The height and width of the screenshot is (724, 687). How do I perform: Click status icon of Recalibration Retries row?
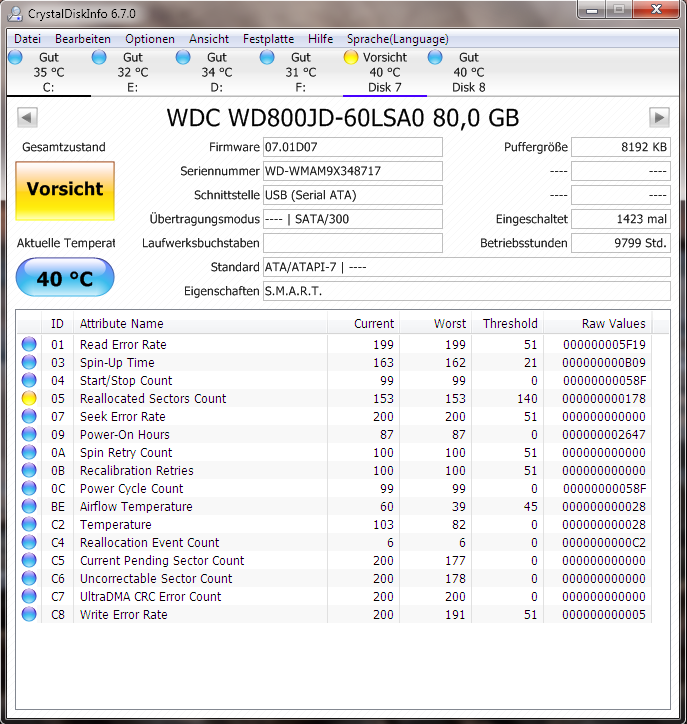pyautogui.click(x=29, y=470)
